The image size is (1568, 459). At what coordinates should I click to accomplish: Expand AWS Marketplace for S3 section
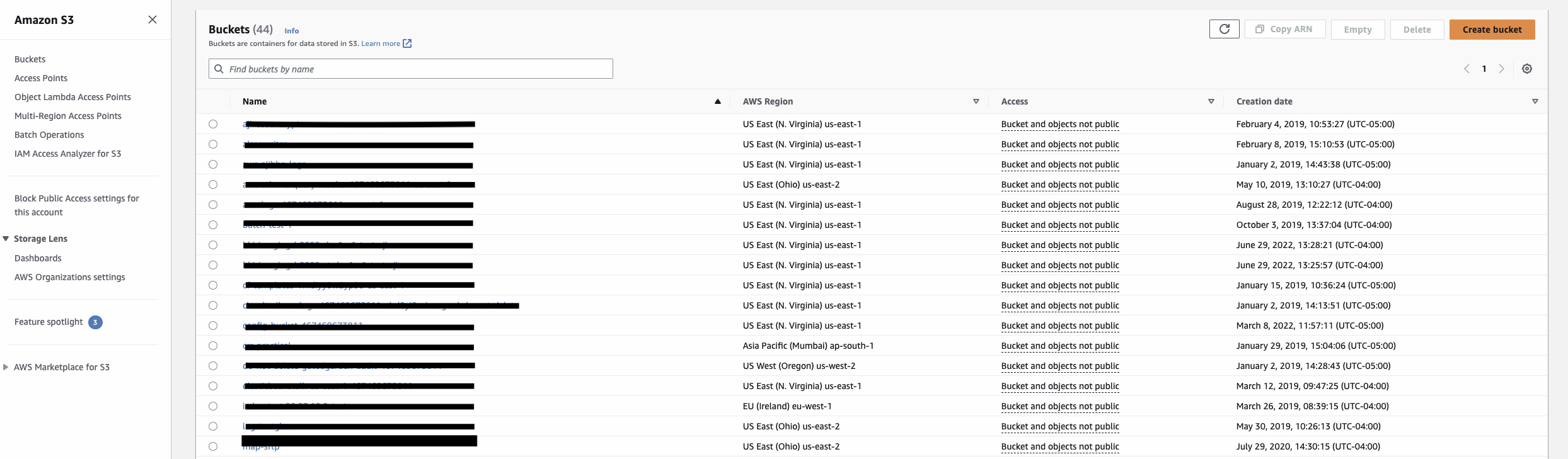click(6, 367)
